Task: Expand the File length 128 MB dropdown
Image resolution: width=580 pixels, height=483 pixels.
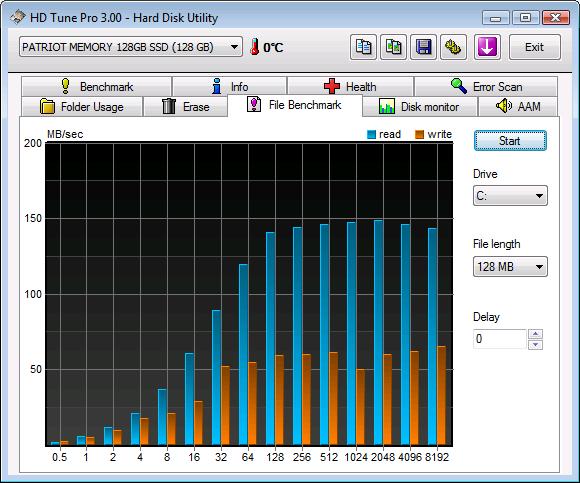Action: (x=510, y=267)
